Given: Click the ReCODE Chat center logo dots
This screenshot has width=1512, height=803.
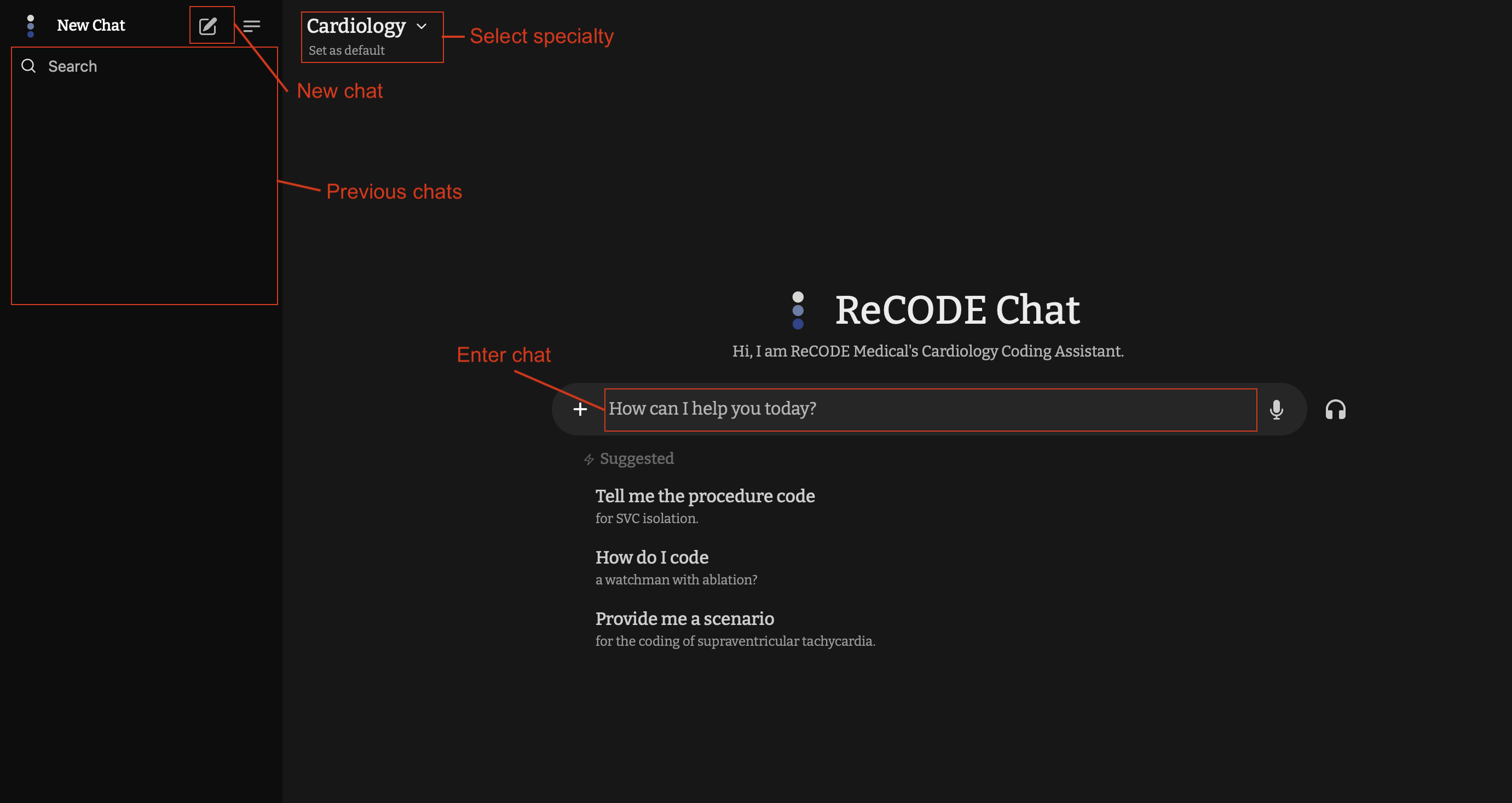Looking at the screenshot, I should (798, 310).
